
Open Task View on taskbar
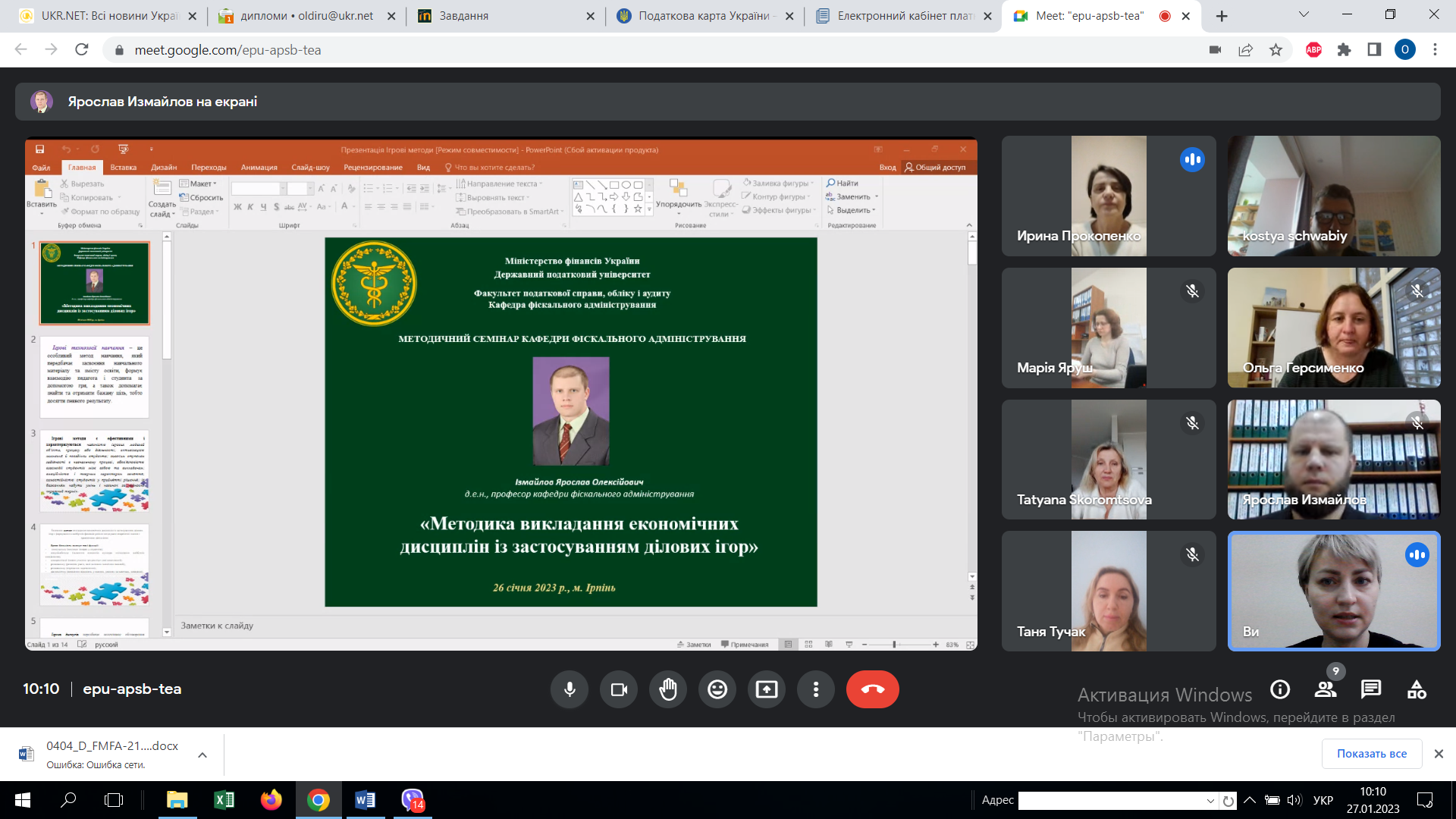(x=114, y=800)
